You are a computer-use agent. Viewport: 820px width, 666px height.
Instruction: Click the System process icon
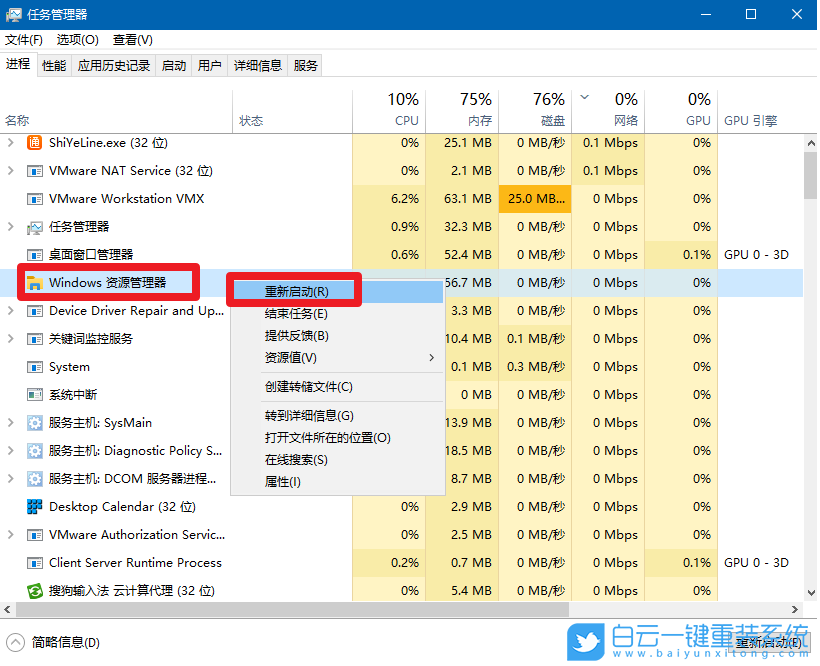click(x=33, y=367)
